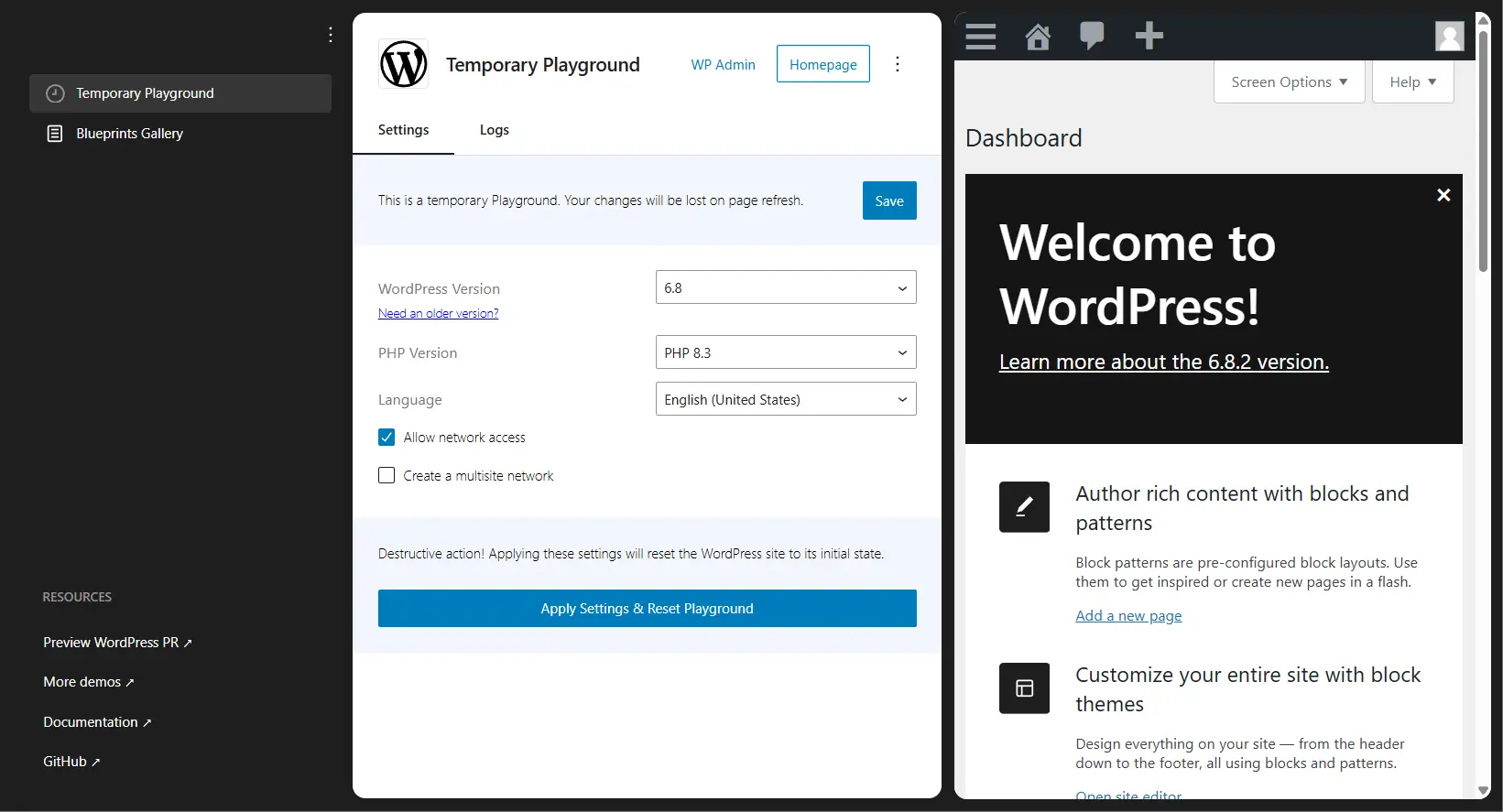1503x812 pixels.
Task: Click the clock icon of Temporary Playground
Action: pos(55,93)
